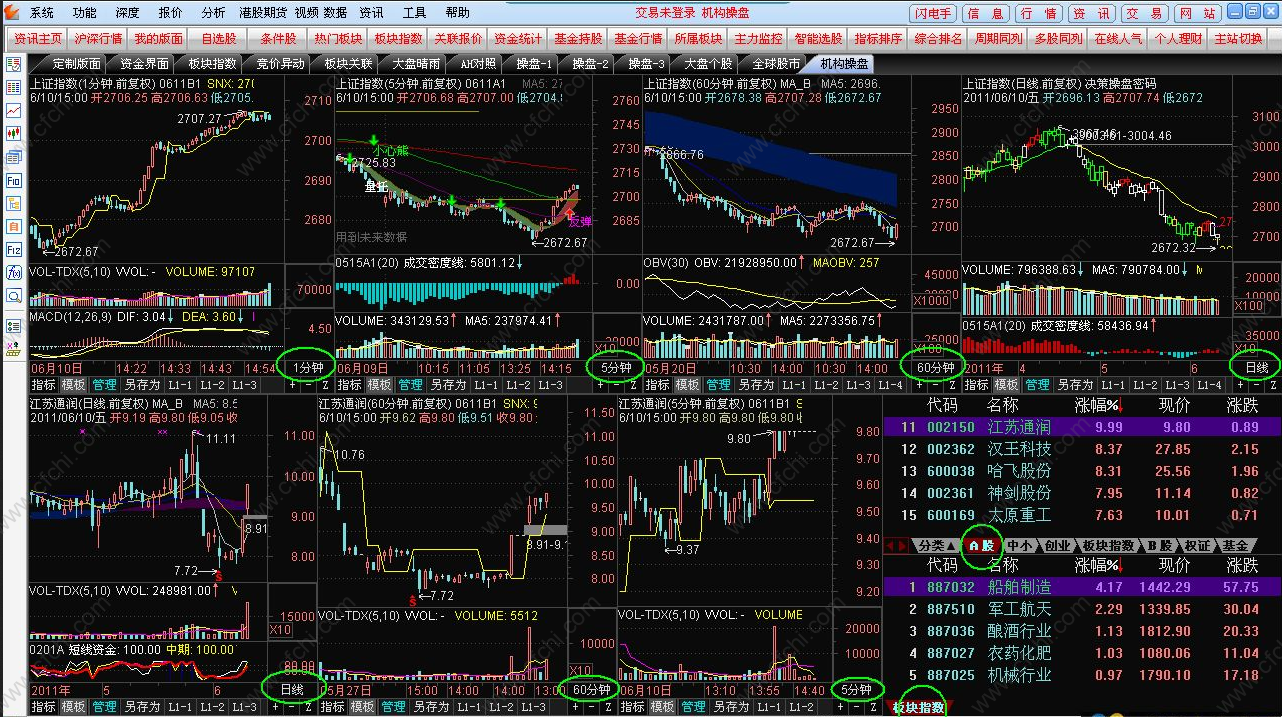The image size is (1282, 717).
Task: Click the 主力监控 toolbar button
Action: (x=758, y=39)
